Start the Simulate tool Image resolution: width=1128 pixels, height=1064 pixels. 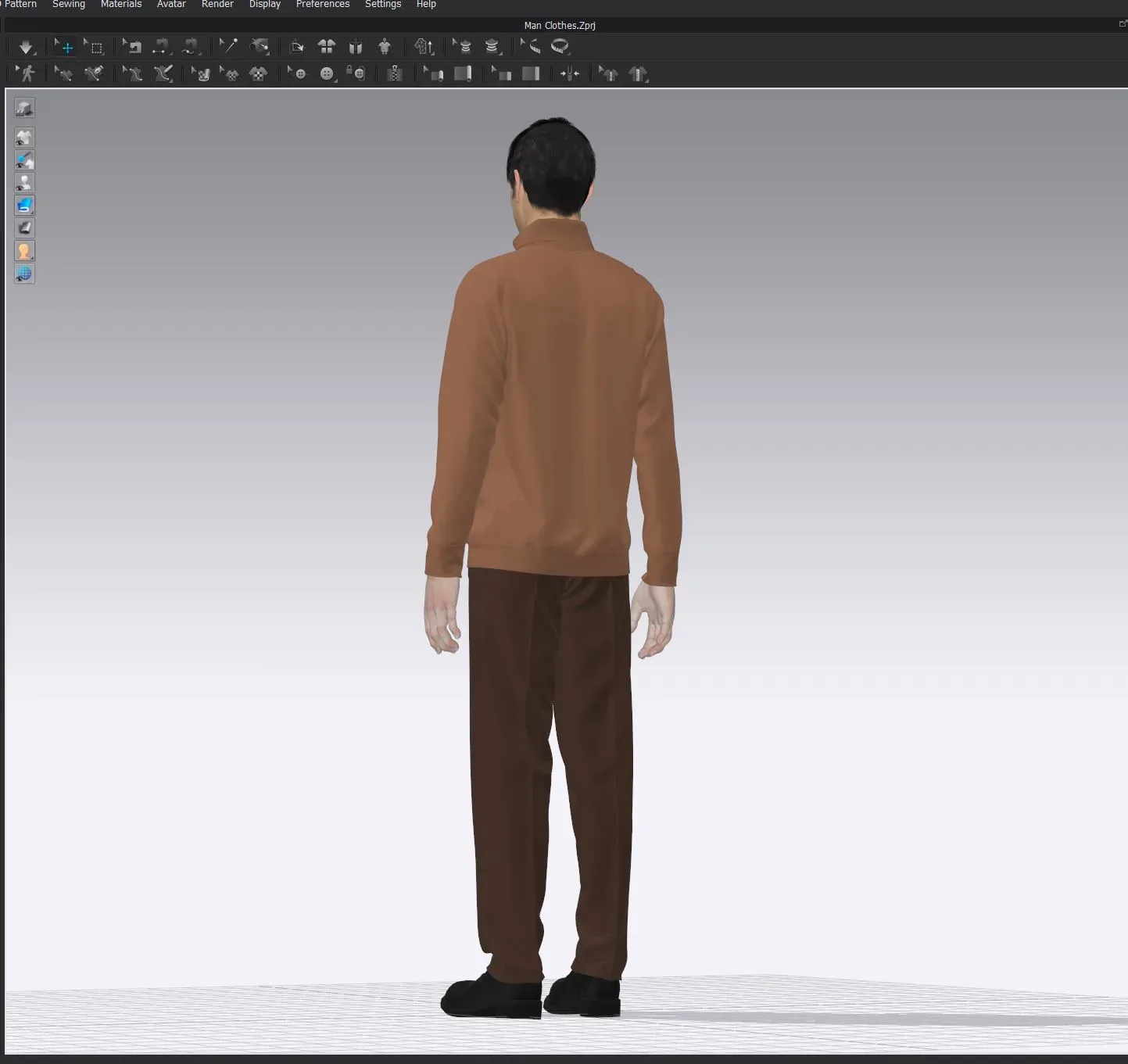click(25, 47)
